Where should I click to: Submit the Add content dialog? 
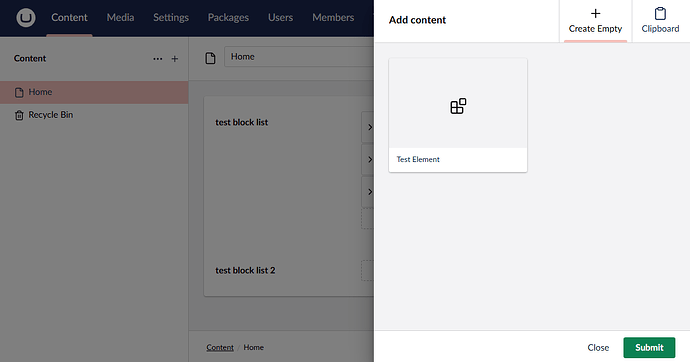tap(649, 347)
